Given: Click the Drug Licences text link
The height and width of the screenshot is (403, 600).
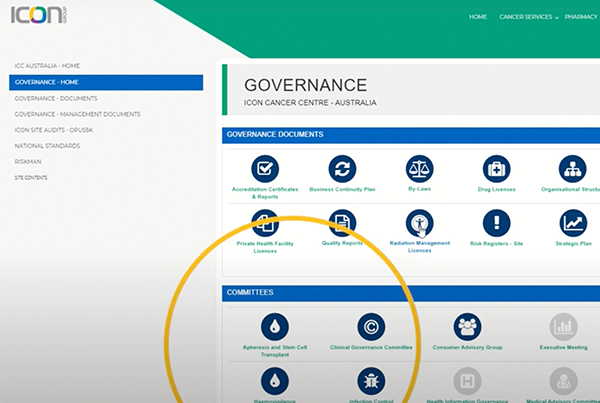Looking at the screenshot, I should point(496,189).
